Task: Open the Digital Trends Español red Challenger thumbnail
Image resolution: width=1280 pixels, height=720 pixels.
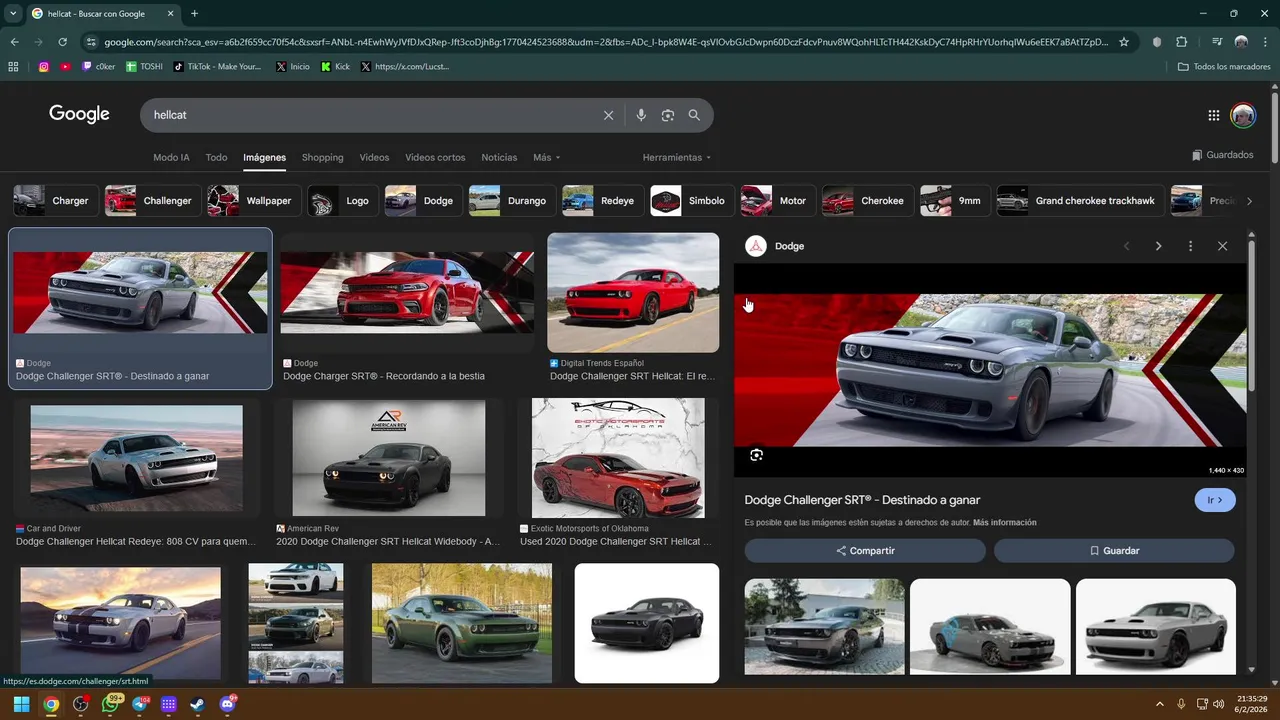Action: pyautogui.click(x=633, y=292)
